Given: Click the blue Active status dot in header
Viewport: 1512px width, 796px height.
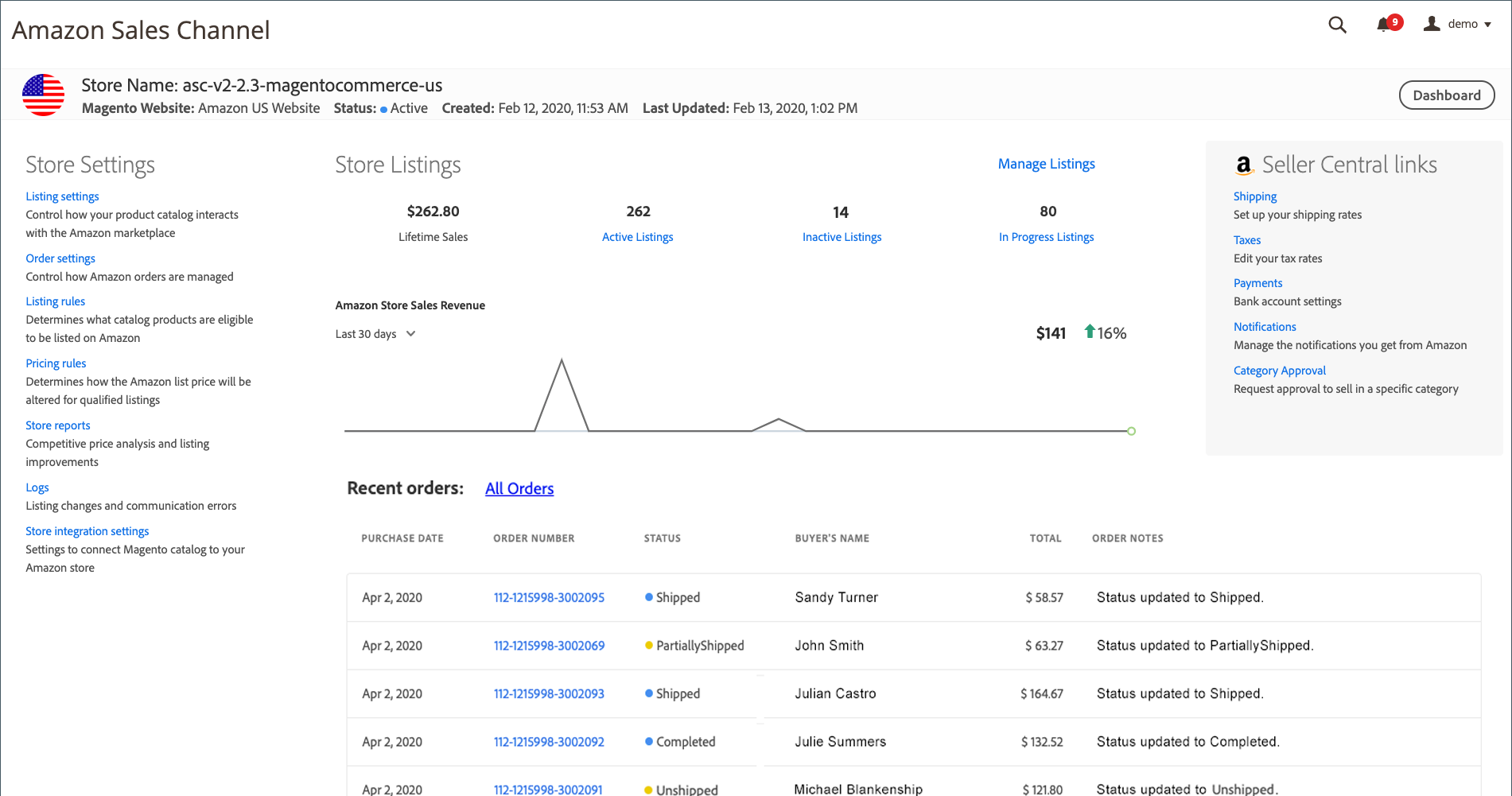Looking at the screenshot, I should pos(383,108).
